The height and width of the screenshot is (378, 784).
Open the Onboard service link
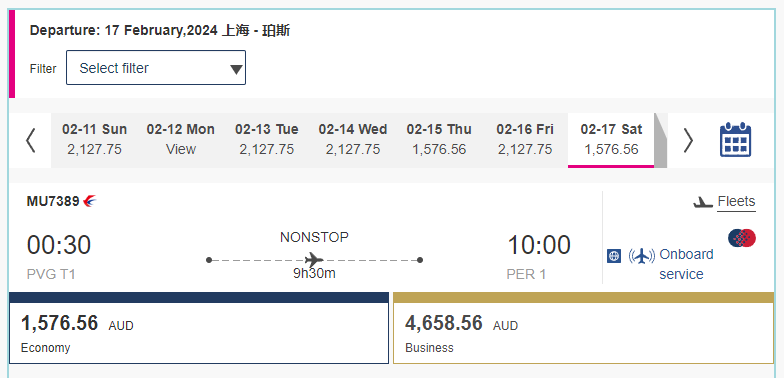tap(686, 264)
